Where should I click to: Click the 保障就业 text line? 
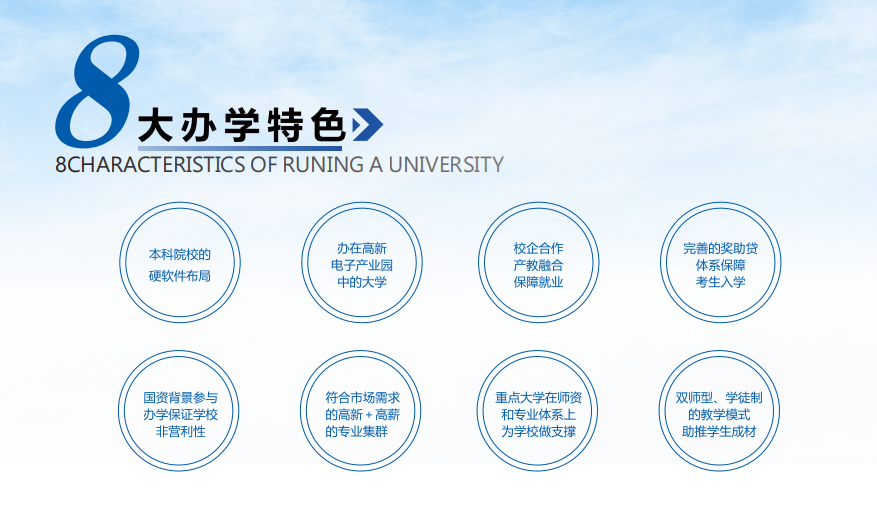coord(539,282)
